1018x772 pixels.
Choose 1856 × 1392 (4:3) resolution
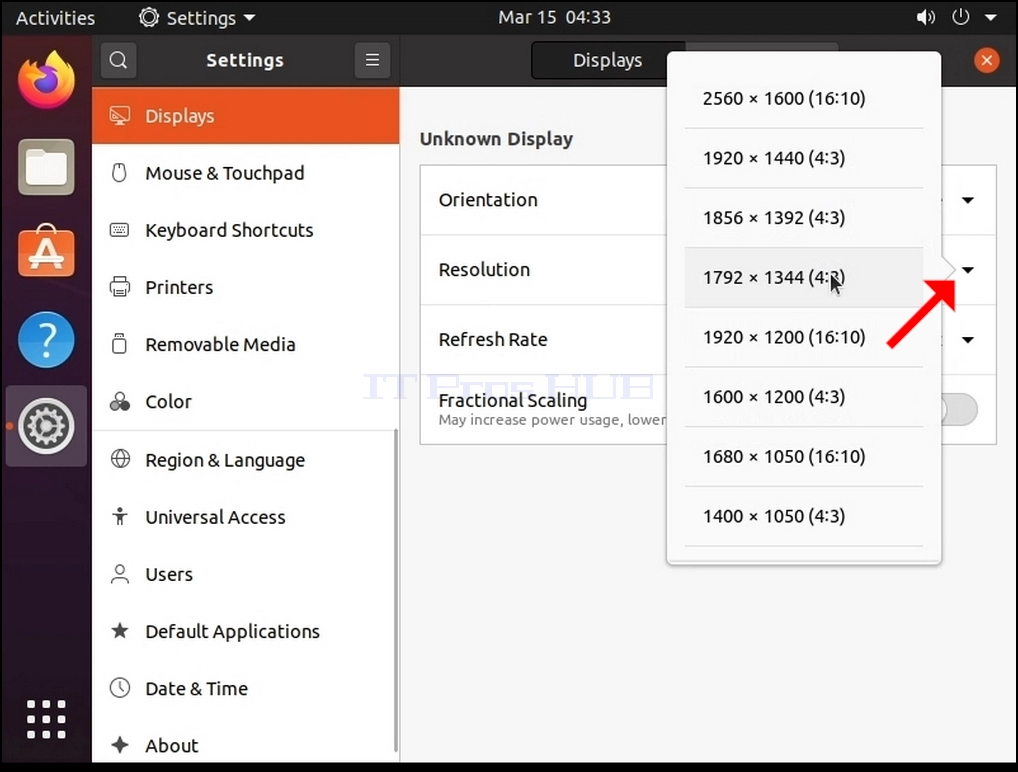804,218
